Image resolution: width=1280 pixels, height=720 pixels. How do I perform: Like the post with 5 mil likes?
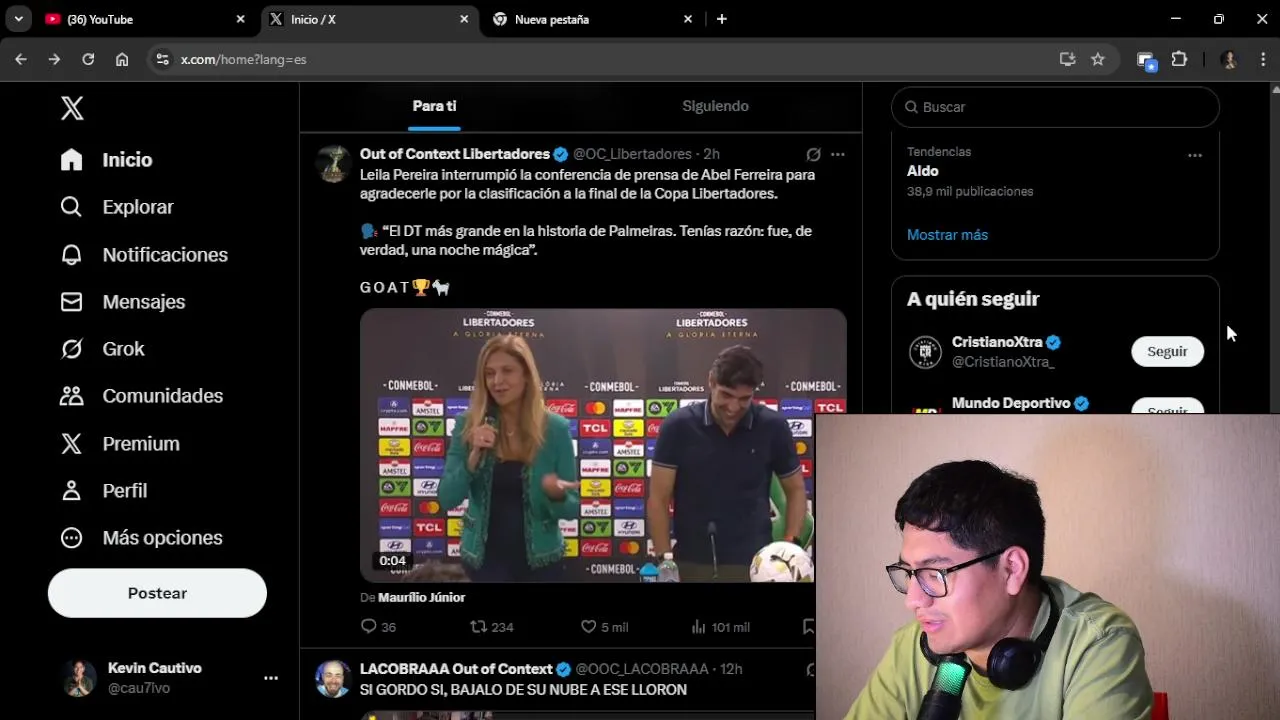(x=604, y=627)
